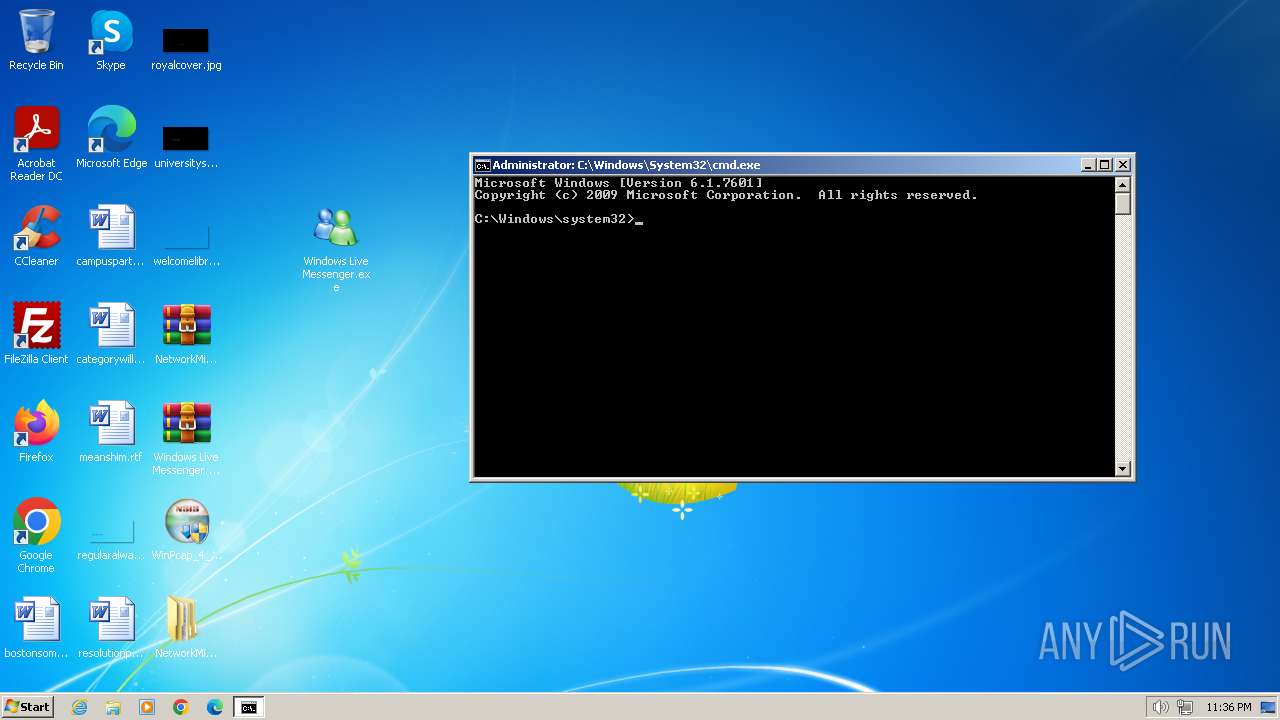The width and height of the screenshot is (1280, 720).
Task: Select WinPcap_4_ installer icon
Action: pyautogui.click(x=186, y=530)
